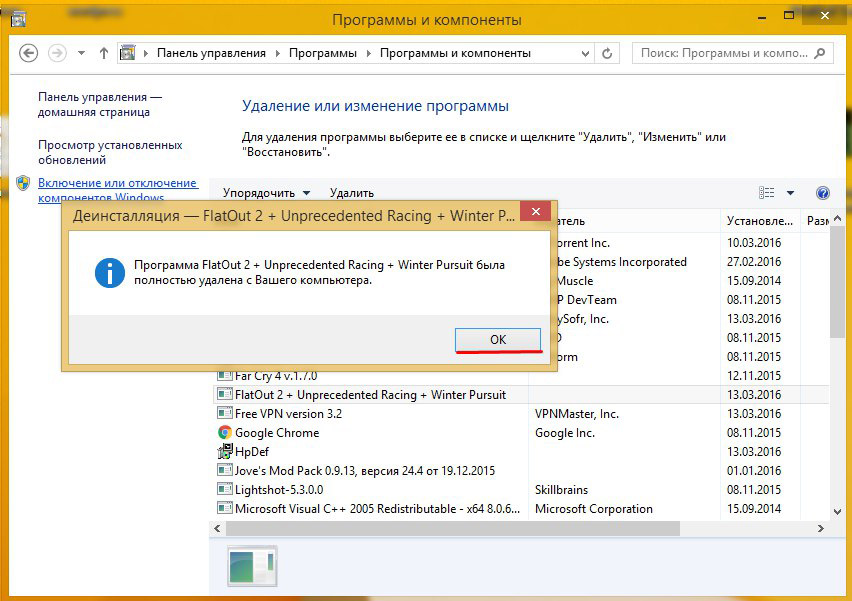Select the Программы breadcrumb in address bar
The image size is (852, 601).
pos(323,53)
